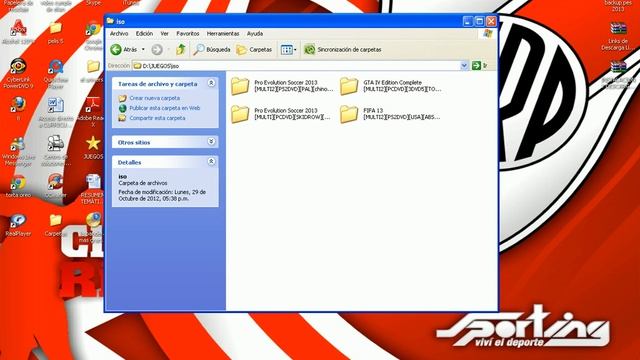Open the Archivo menu

tap(119, 33)
